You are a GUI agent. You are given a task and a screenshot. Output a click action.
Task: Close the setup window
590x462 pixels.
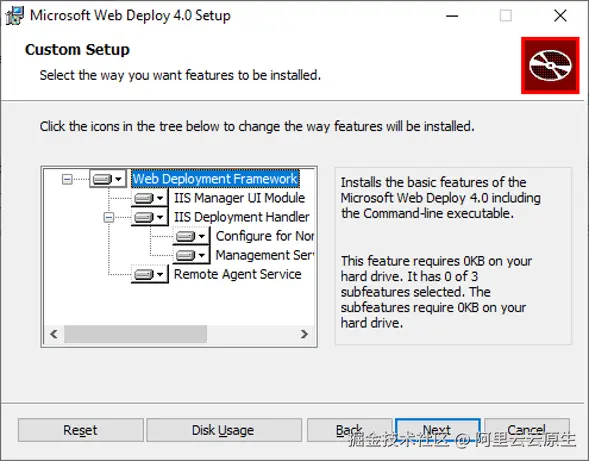pos(560,16)
